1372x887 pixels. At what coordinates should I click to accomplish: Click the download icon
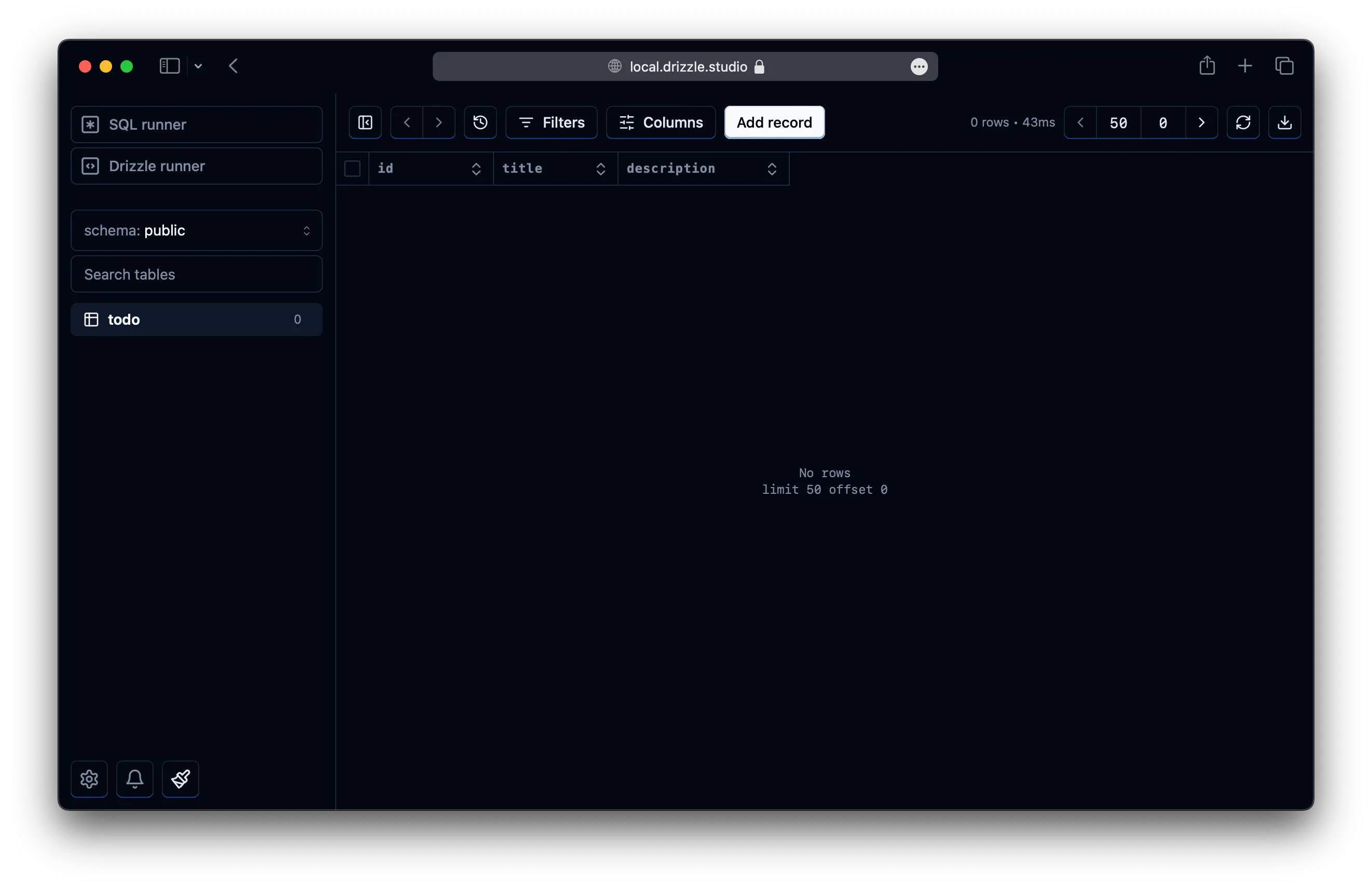click(1284, 122)
